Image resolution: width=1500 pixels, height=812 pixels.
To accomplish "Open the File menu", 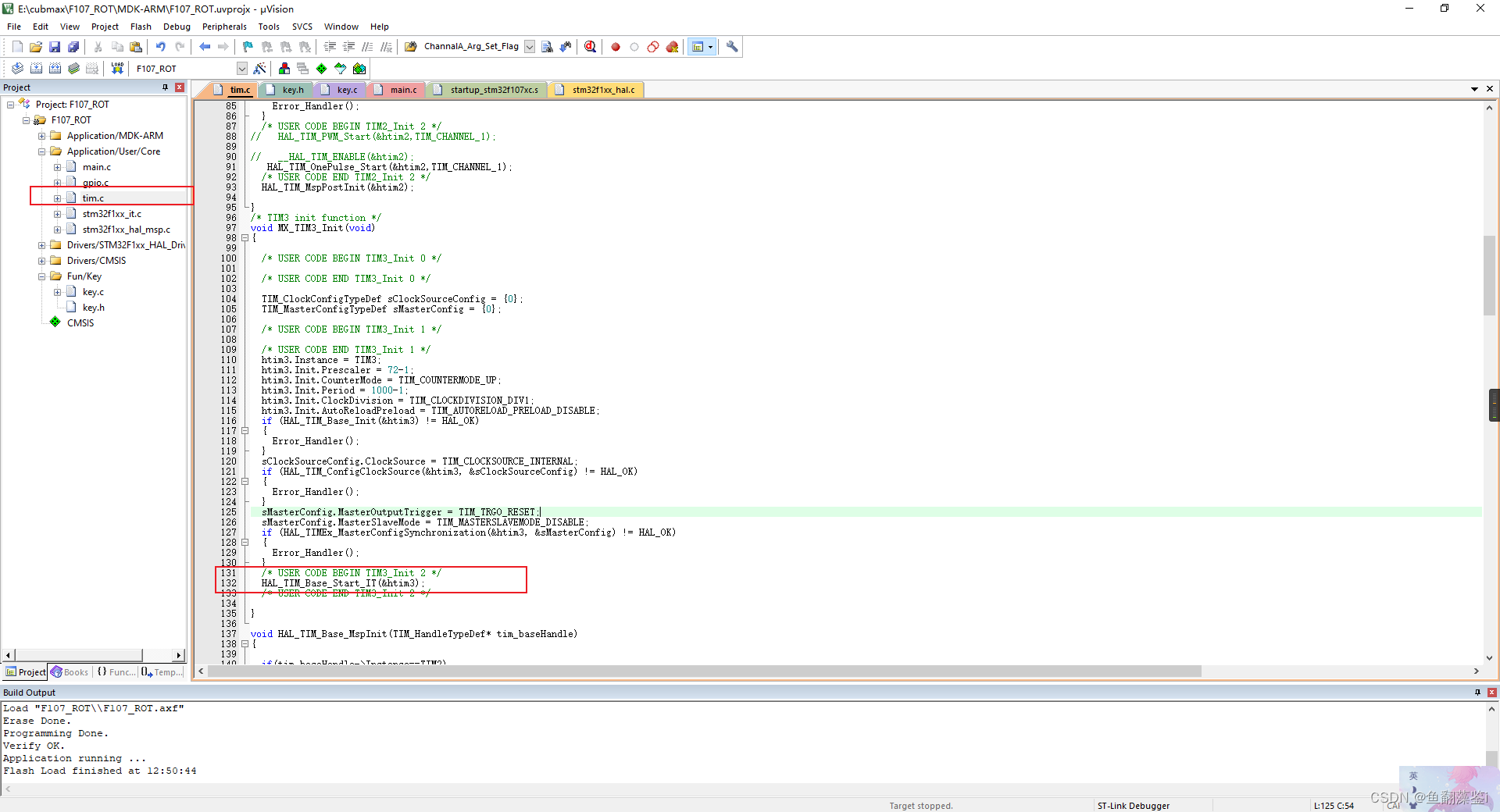I will coord(14,27).
